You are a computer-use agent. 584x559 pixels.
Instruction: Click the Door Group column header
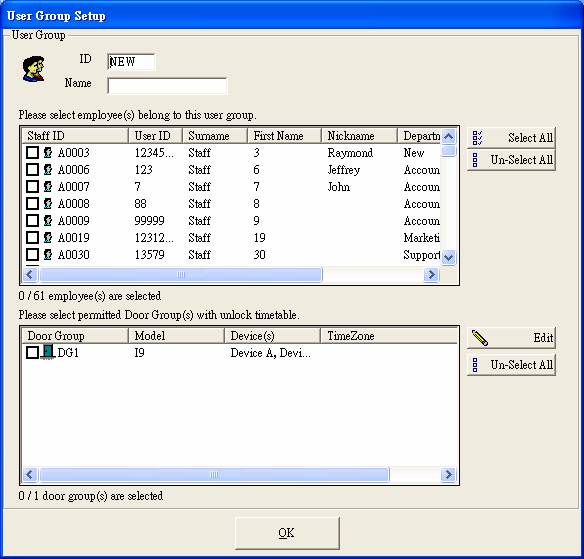click(x=75, y=336)
